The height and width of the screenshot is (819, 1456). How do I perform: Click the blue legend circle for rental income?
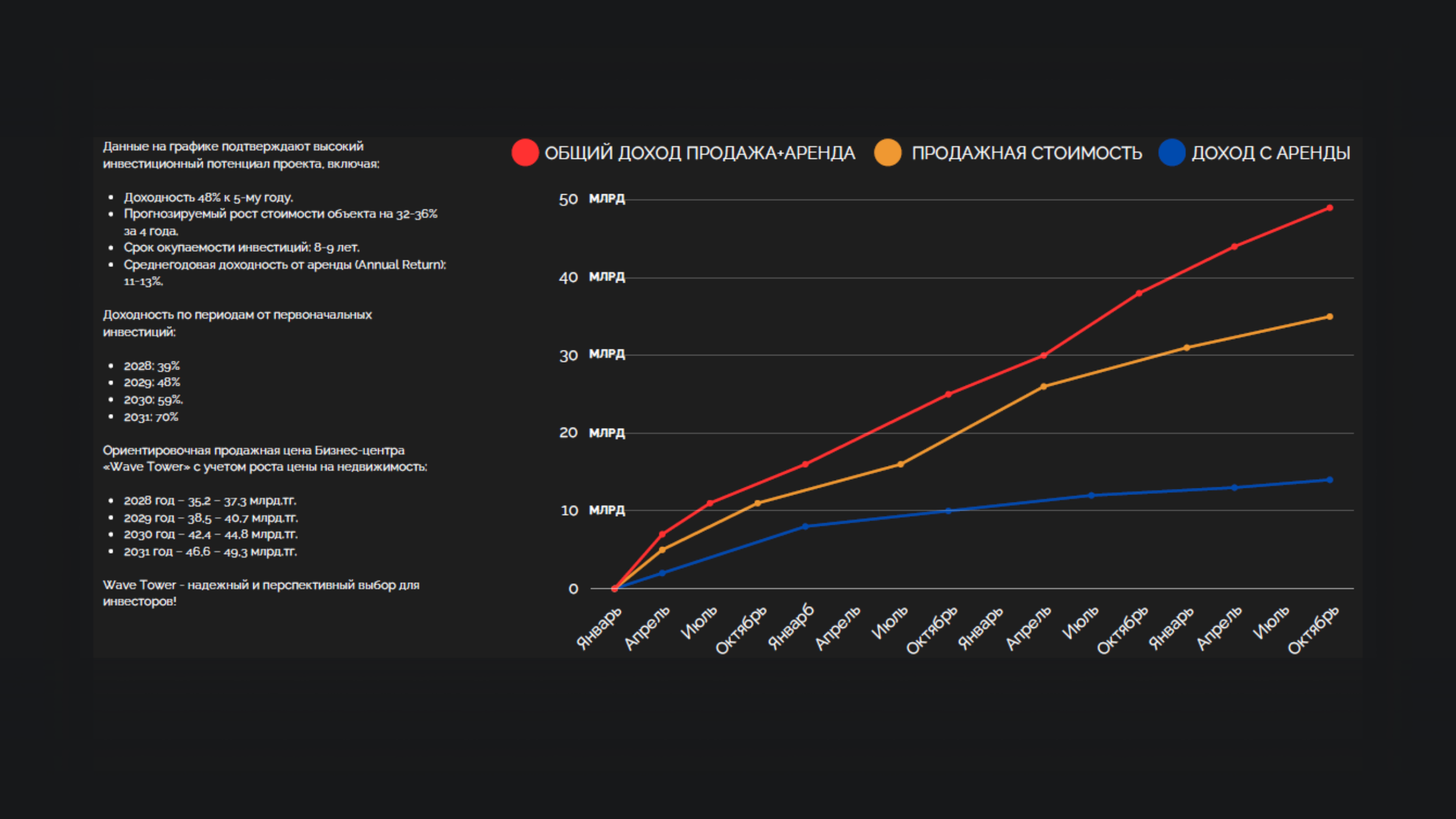click(x=1172, y=153)
